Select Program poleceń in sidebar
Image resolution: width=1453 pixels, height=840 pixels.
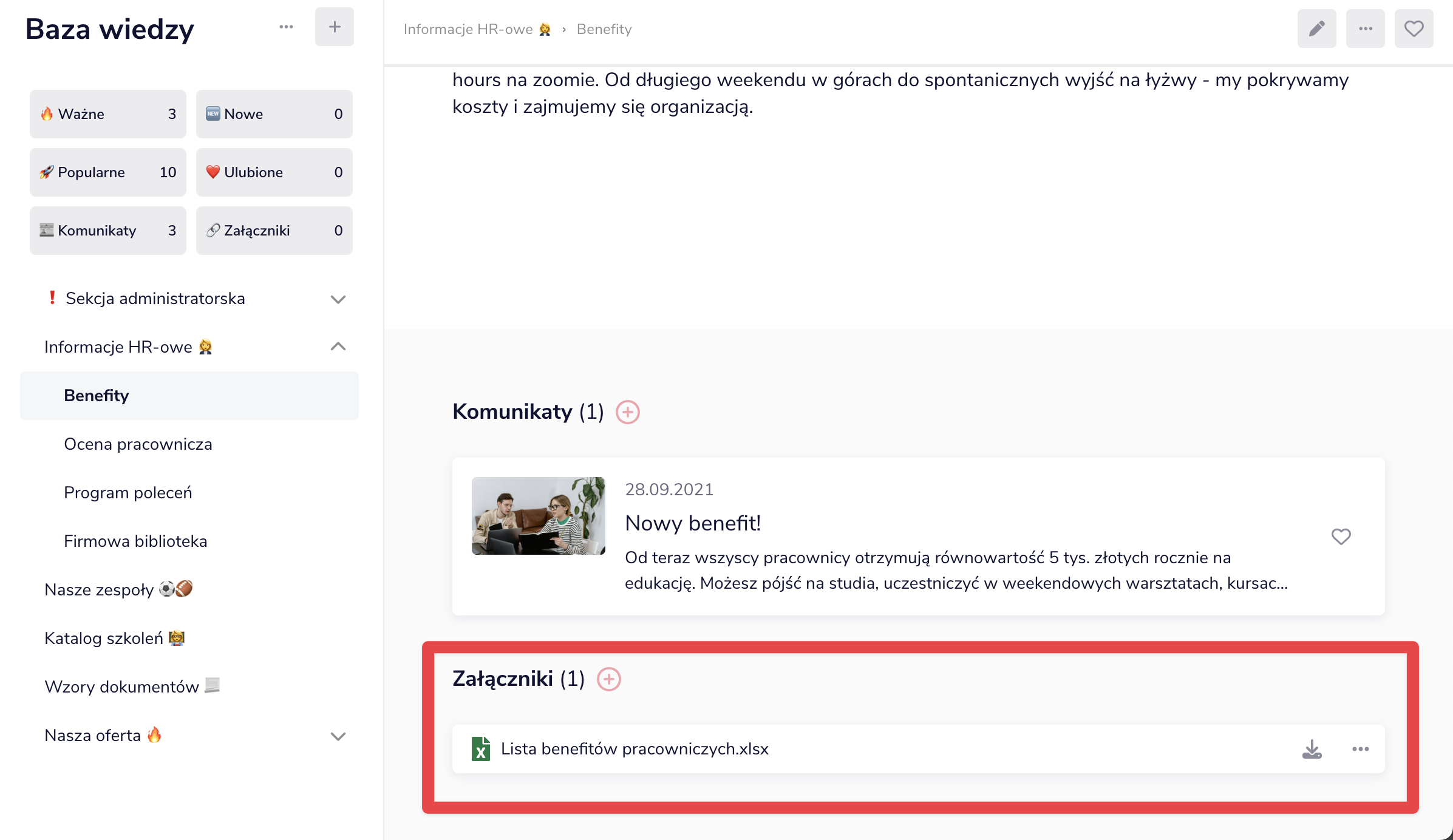[x=128, y=493]
